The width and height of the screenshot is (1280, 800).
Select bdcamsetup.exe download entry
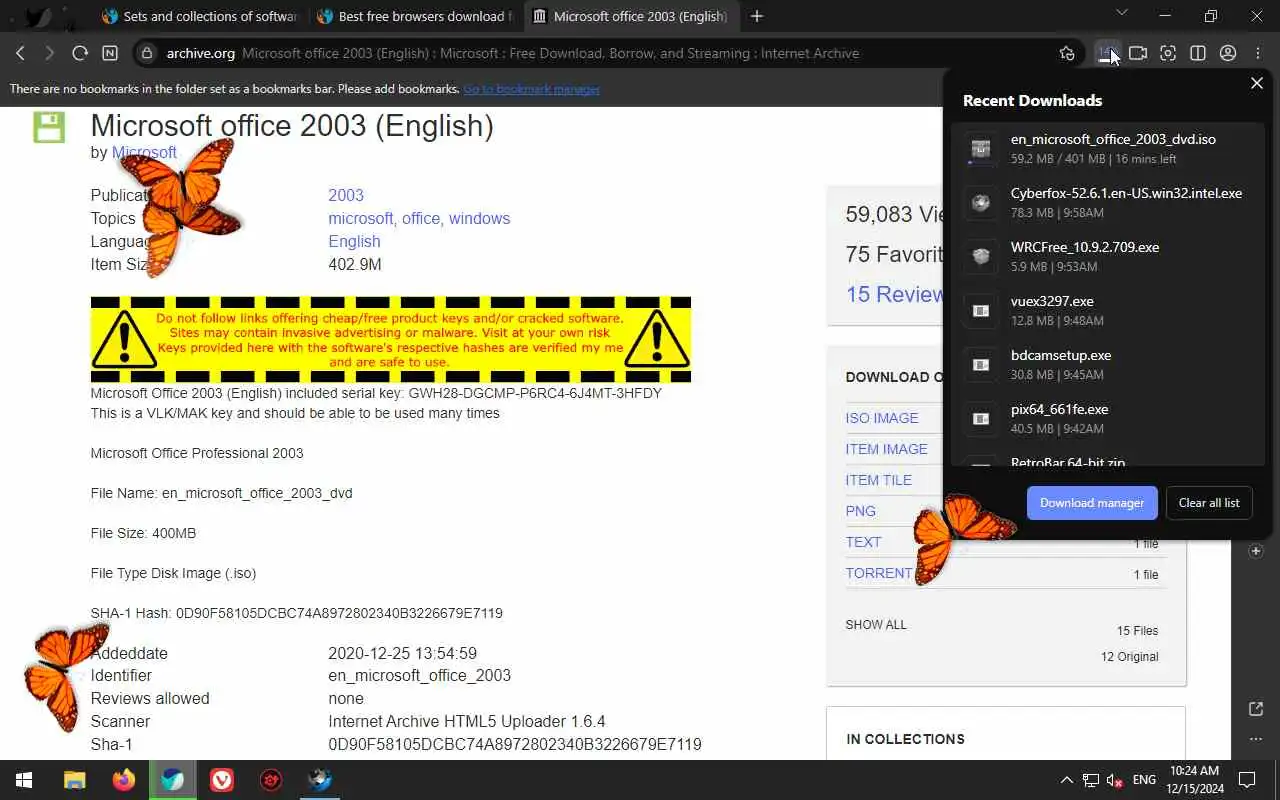(1107, 365)
